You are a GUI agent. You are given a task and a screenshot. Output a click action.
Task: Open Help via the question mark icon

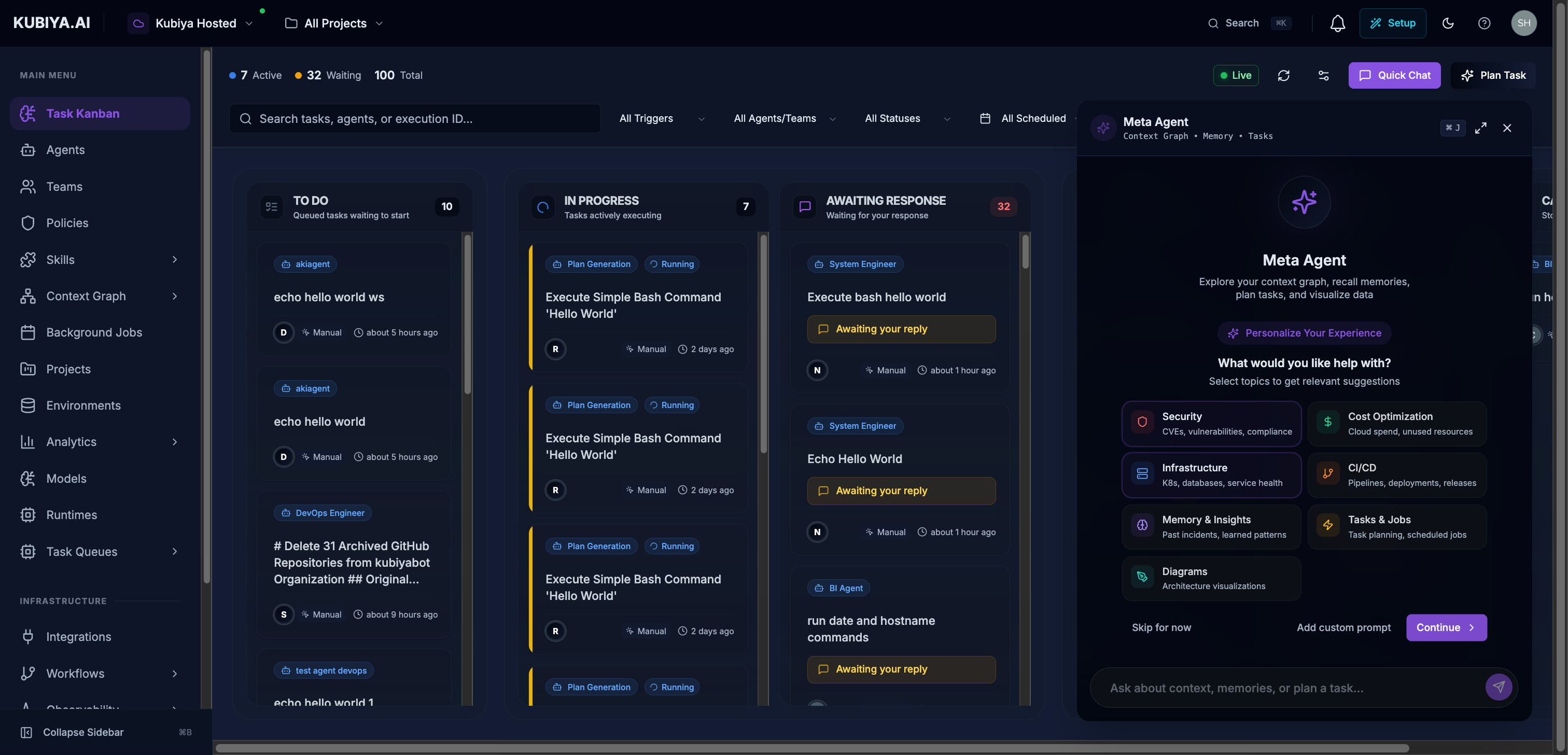tap(1484, 23)
